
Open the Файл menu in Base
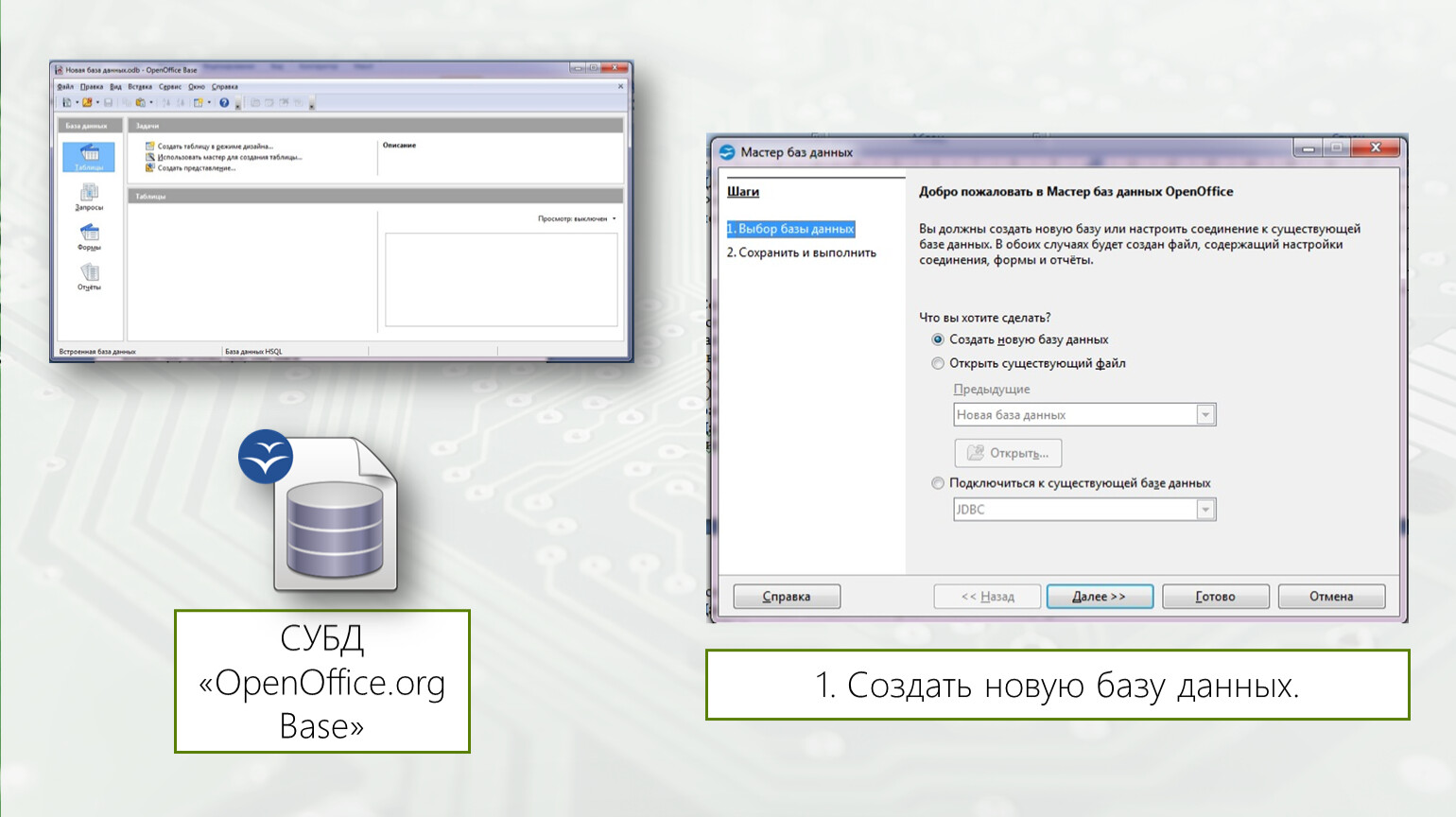click(65, 86)
